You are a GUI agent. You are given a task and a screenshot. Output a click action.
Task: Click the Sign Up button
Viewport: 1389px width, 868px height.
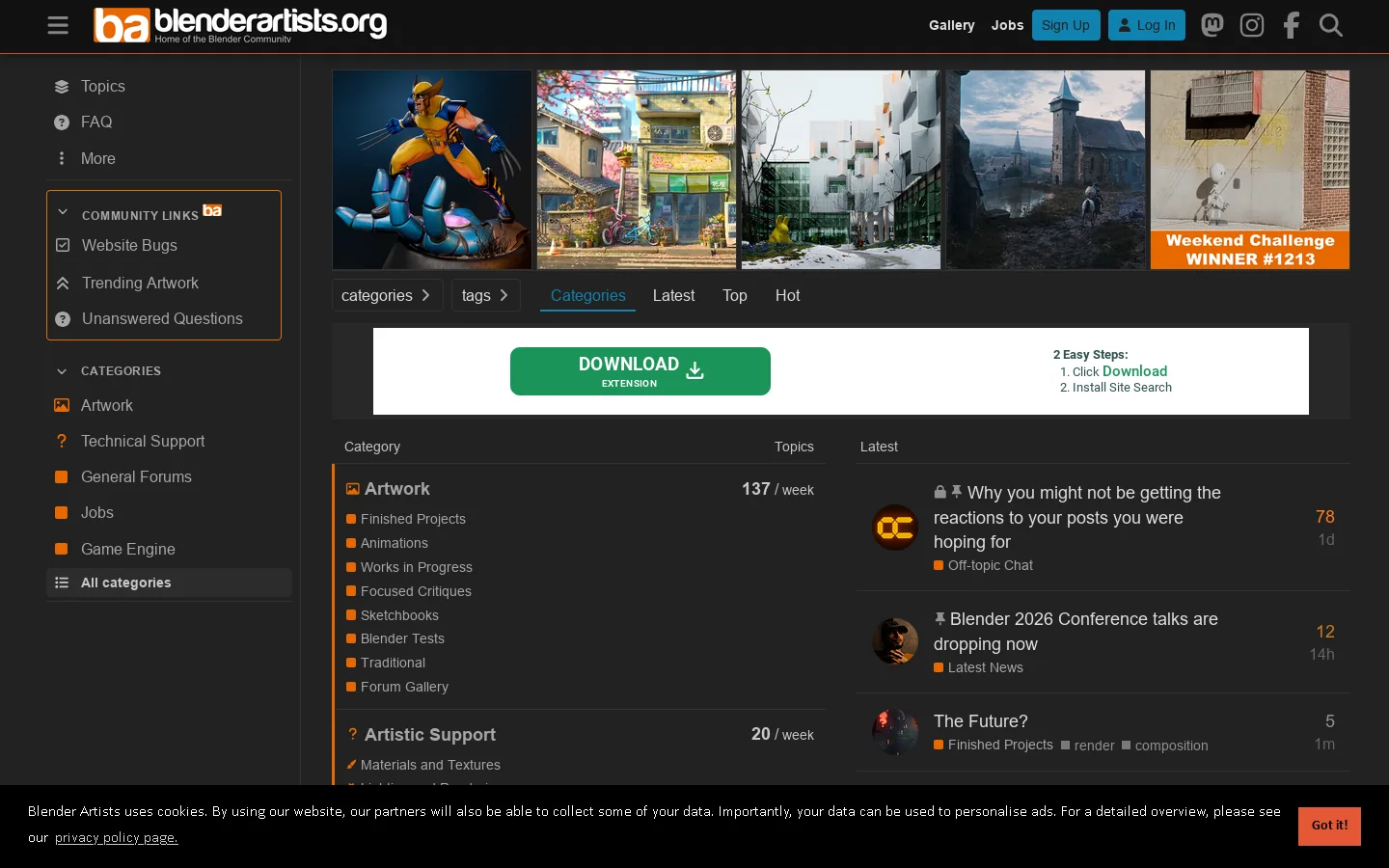tap(1066, 25)
